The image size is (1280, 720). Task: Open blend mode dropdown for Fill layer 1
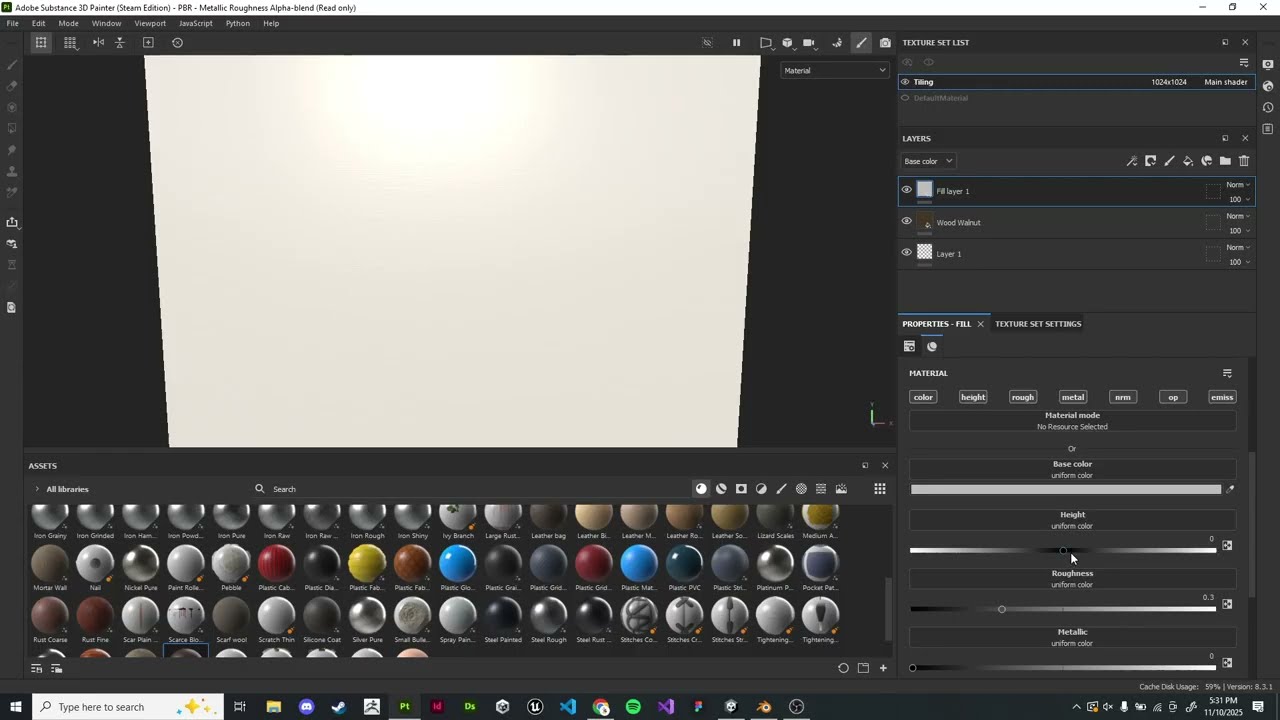tap(1238, 185)
